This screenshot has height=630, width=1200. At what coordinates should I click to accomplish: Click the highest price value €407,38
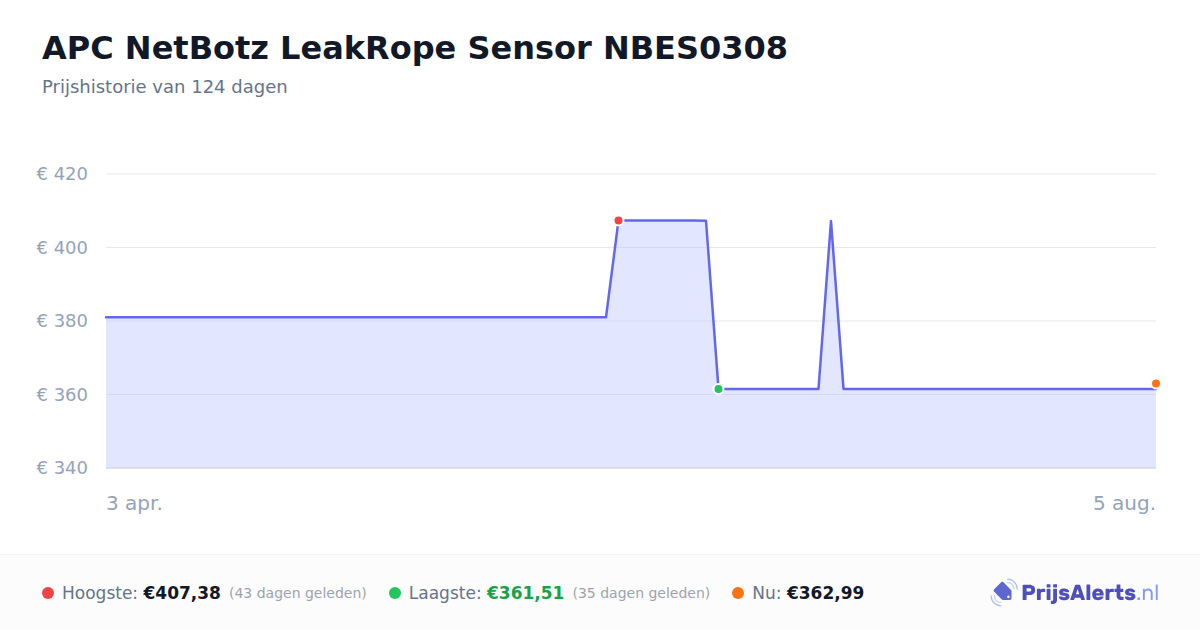click(x=182, y=593)
